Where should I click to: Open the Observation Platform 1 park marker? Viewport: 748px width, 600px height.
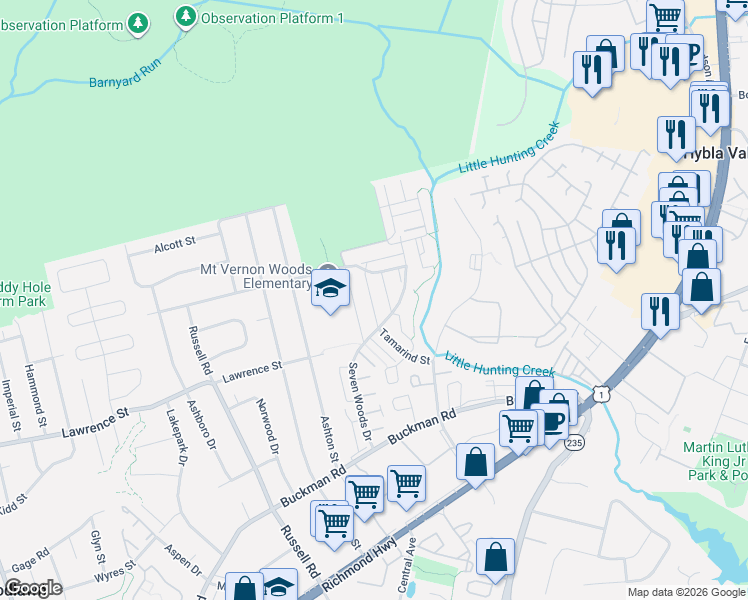(186, 17)
